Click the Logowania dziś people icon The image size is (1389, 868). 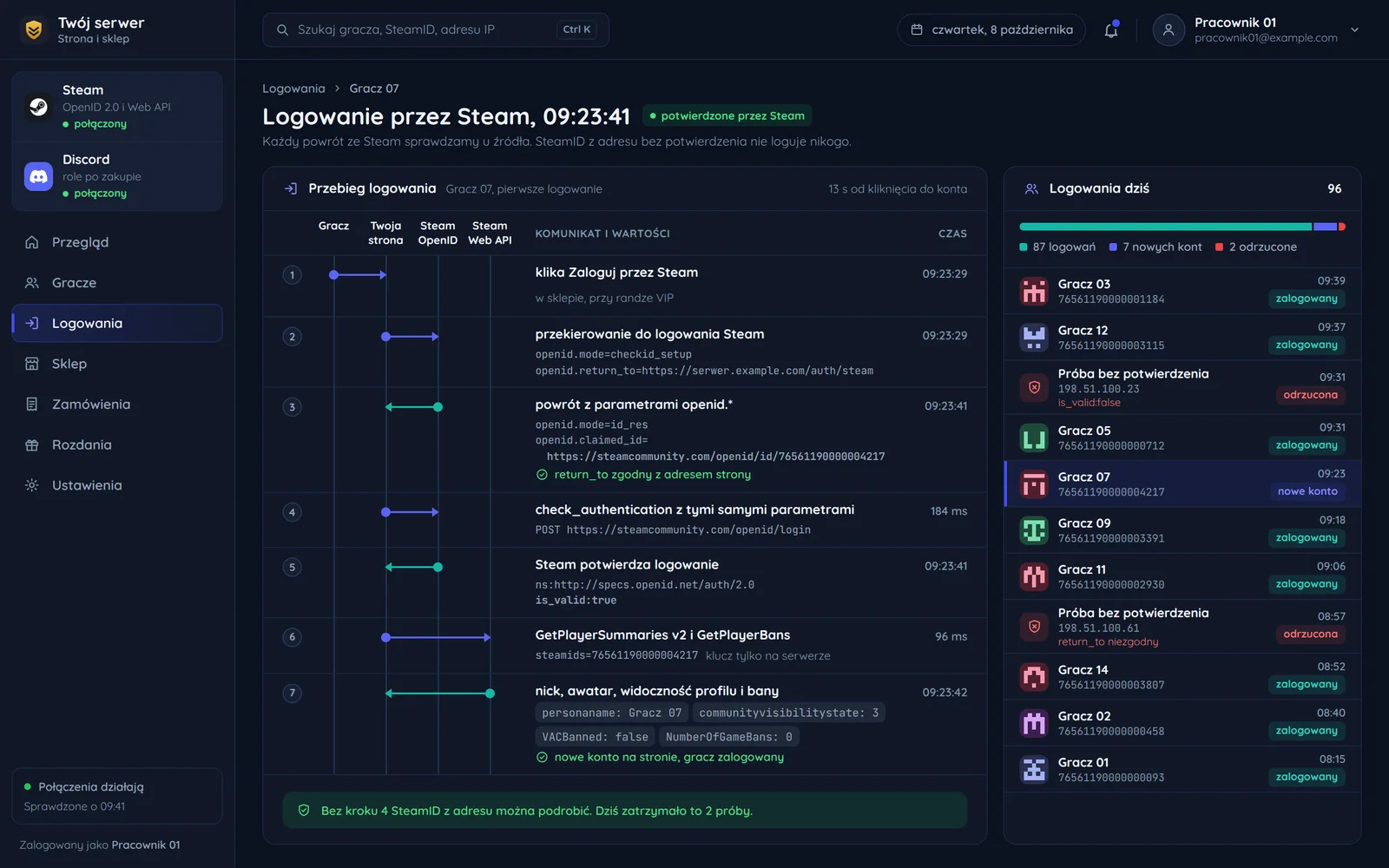coord(1032,188)
